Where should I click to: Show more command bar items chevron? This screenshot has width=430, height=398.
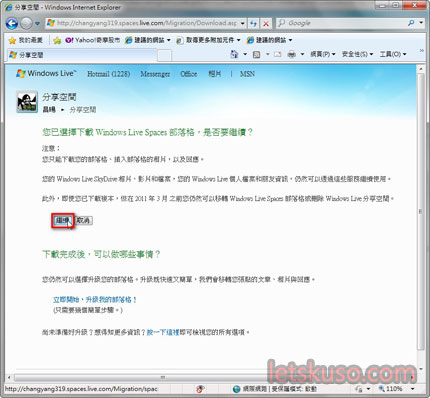coord(422,51)
